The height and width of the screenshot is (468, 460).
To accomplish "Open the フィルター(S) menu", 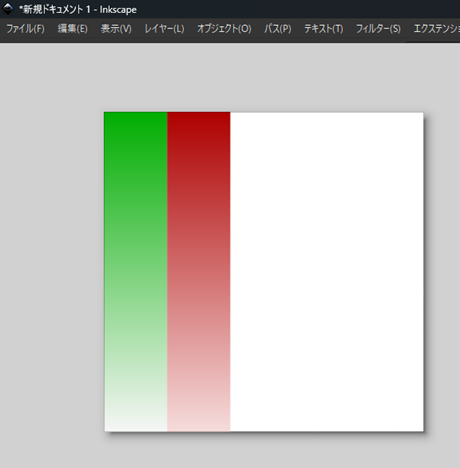I will (378, 29).
